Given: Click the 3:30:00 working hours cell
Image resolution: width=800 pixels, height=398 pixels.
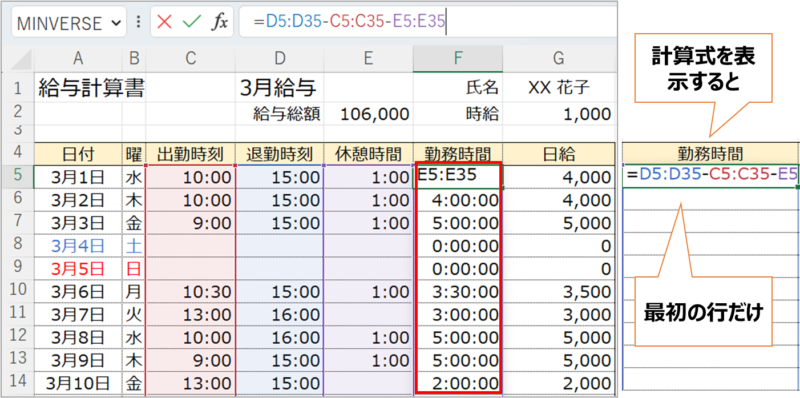Looking at the screenshot, I should pos(458,292).
